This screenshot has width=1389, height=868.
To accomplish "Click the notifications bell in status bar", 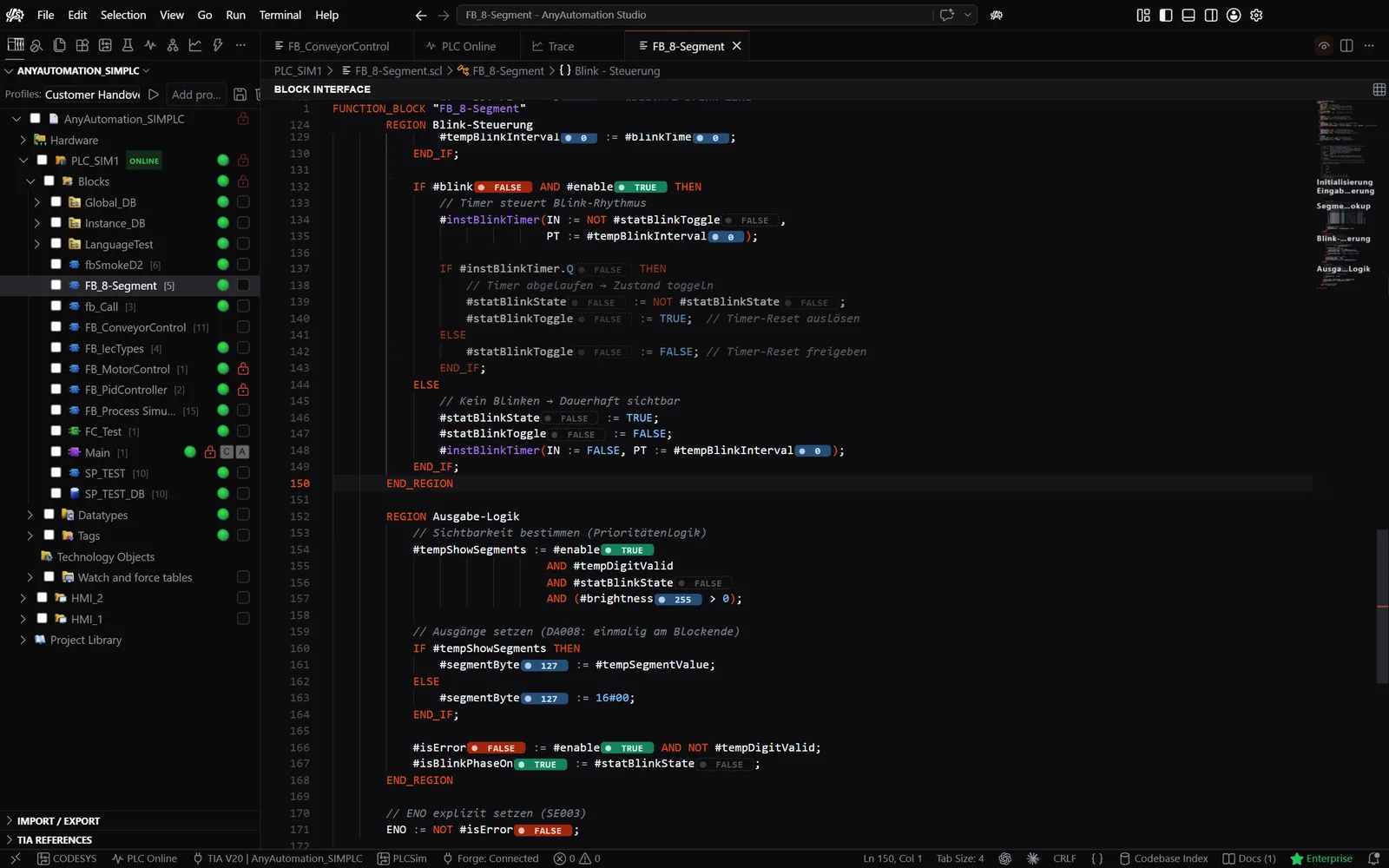I will (x=1373, y=858).
